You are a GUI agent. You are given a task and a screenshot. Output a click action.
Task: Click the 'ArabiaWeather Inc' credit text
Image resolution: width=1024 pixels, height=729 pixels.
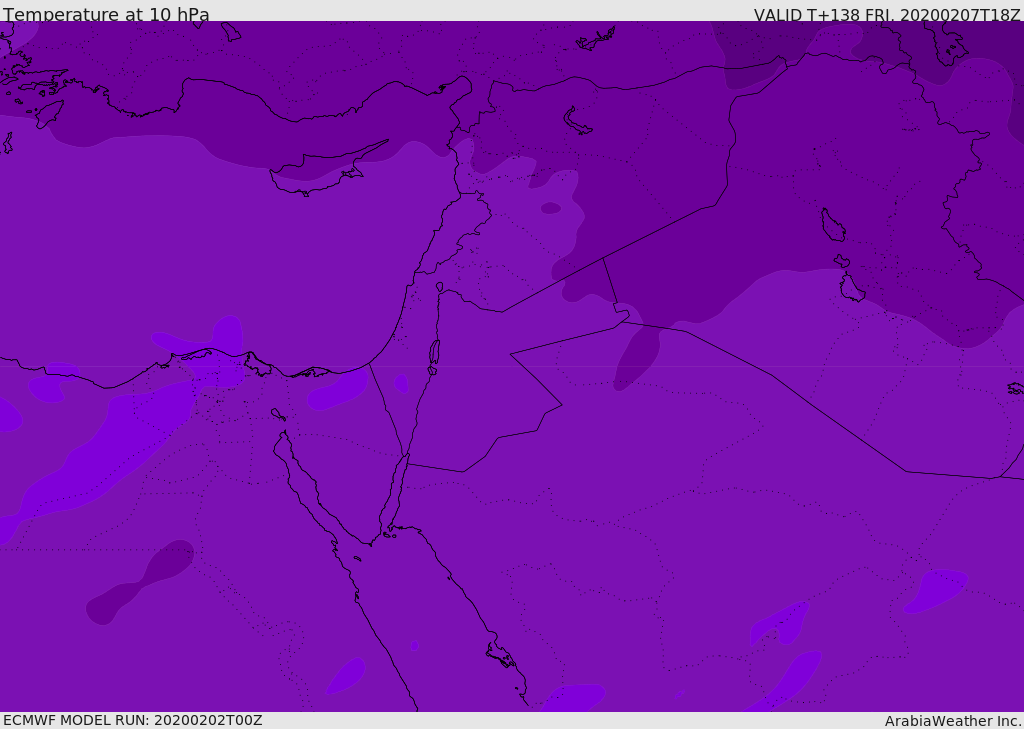tap(952, 721)
